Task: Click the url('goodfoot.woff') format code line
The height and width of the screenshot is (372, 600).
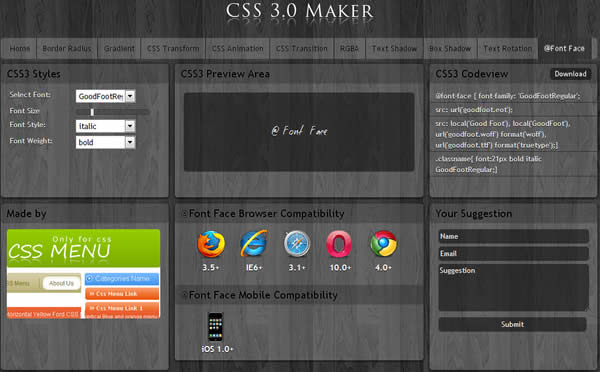Action: click(491, 134)
